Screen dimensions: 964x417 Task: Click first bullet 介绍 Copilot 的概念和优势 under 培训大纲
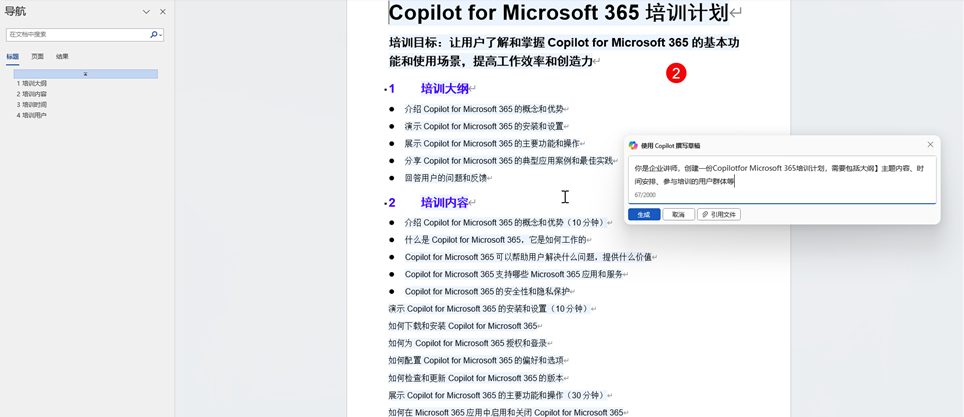(x=484, y=109)
